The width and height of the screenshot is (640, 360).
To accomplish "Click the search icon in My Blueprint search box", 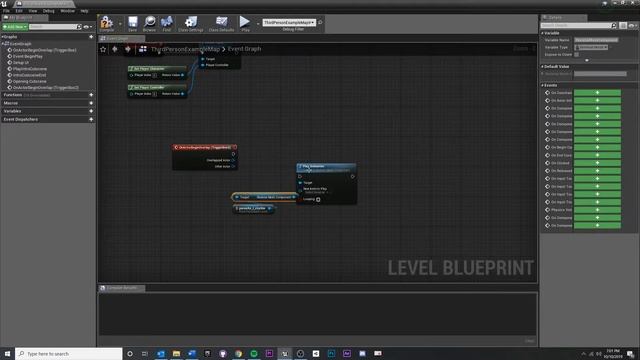I will click(79, 27).
